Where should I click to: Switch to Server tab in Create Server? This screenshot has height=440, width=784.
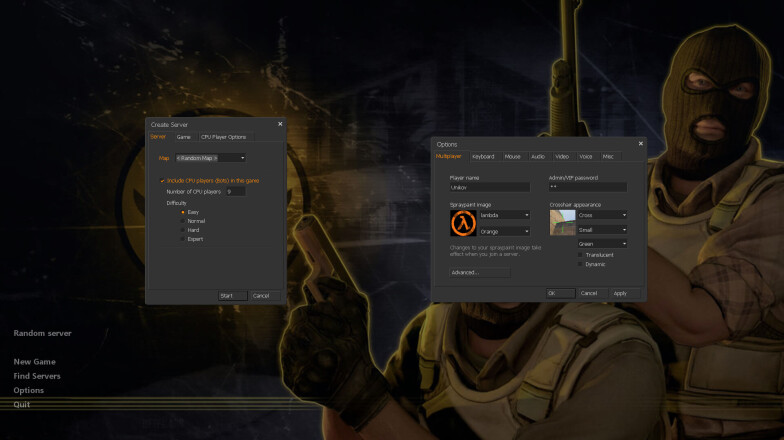point(158,136)
